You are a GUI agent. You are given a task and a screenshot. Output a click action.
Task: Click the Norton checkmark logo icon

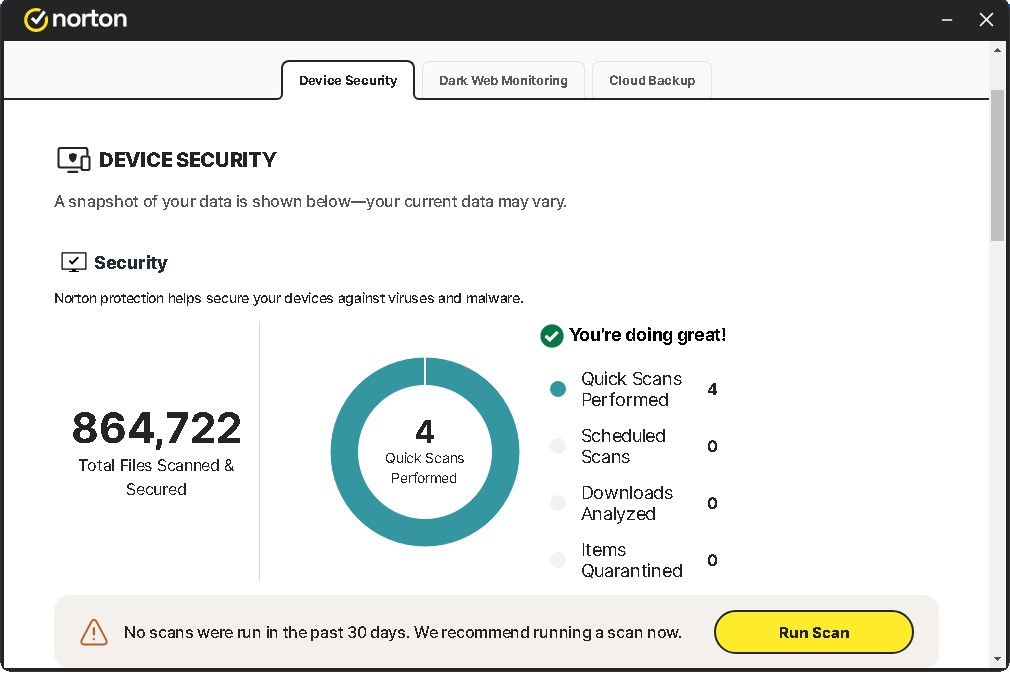tap(36, 20)
